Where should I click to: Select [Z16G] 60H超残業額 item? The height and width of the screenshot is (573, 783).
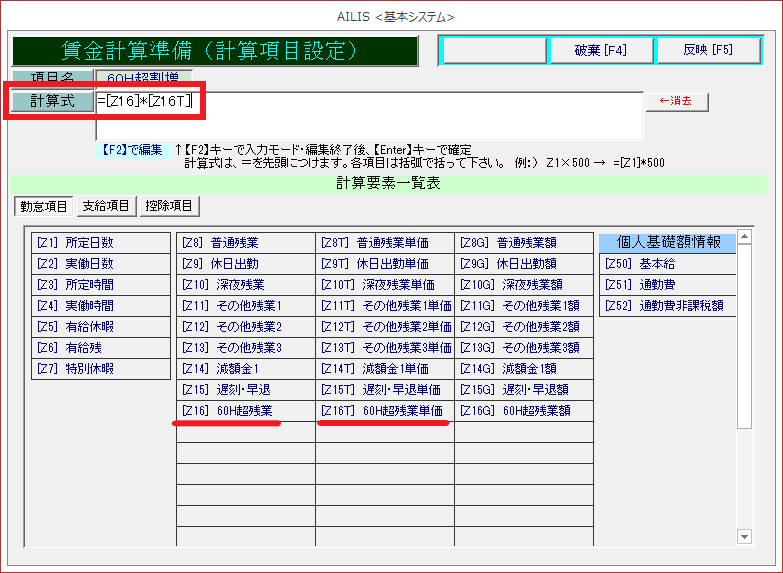click(524, 410)
